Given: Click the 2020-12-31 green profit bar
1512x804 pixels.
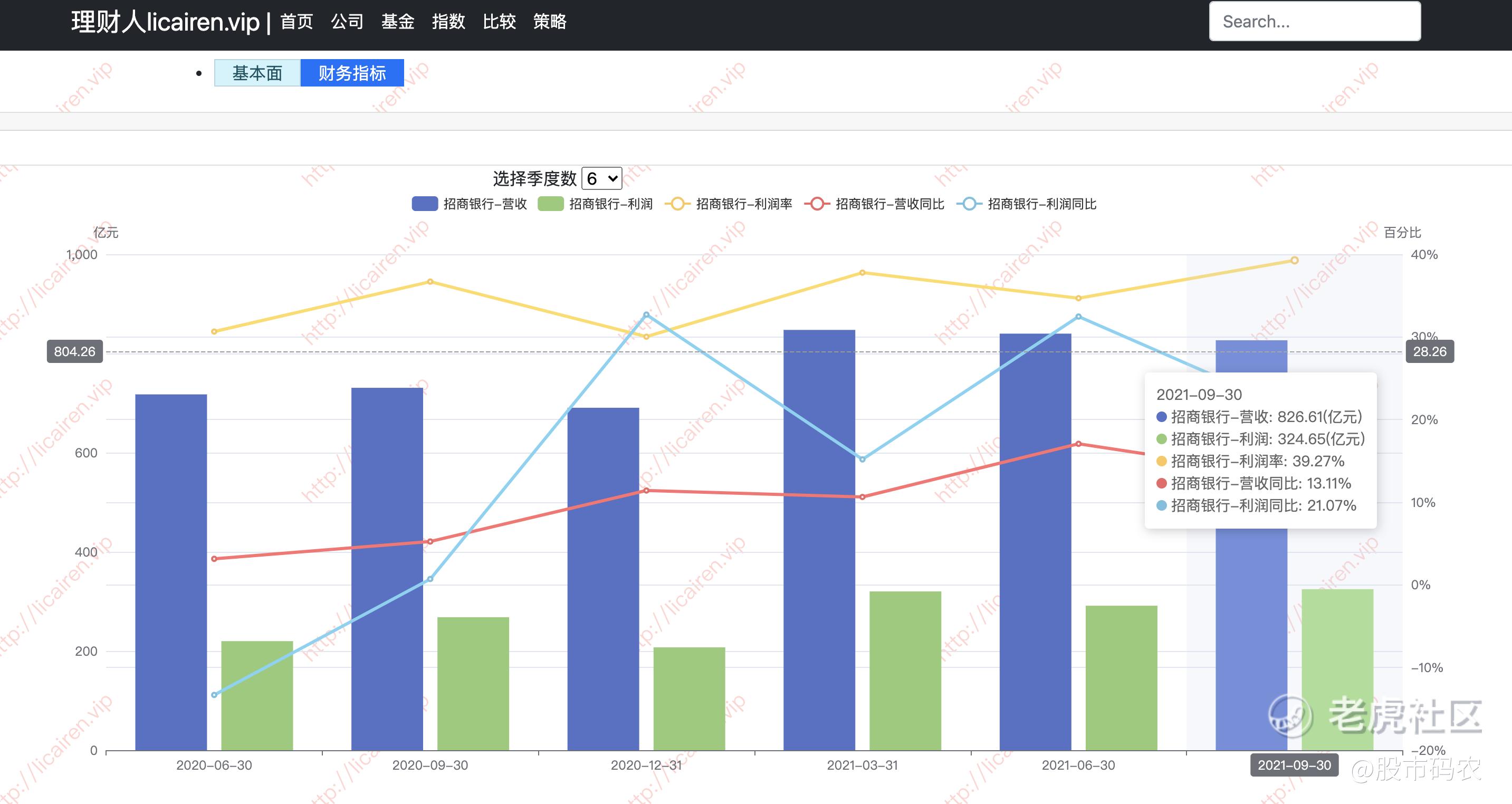Looking at the screenshot, I should coord(689,698).
